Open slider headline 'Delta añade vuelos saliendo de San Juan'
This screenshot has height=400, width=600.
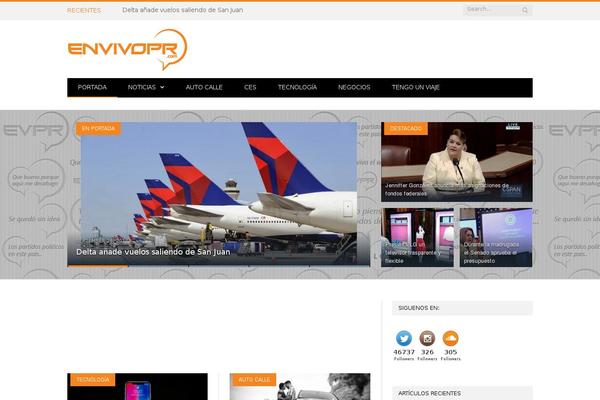153,252
